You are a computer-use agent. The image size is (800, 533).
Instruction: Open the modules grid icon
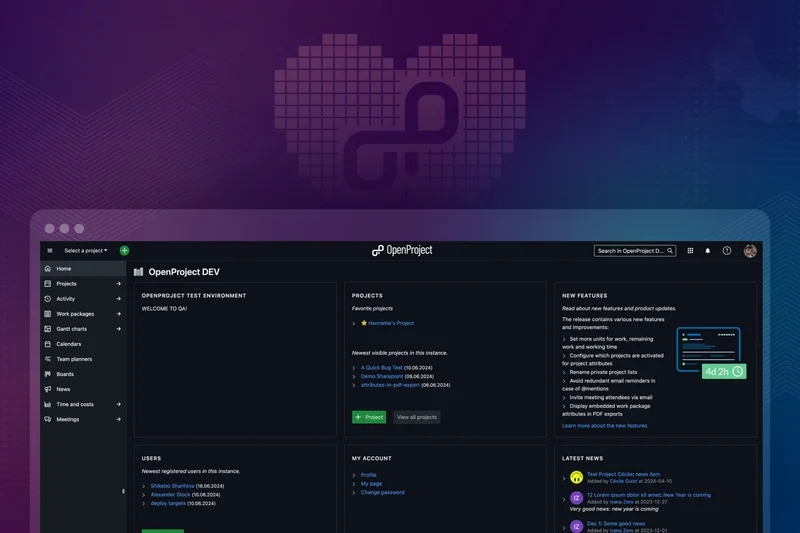click(x=690, y=250)
